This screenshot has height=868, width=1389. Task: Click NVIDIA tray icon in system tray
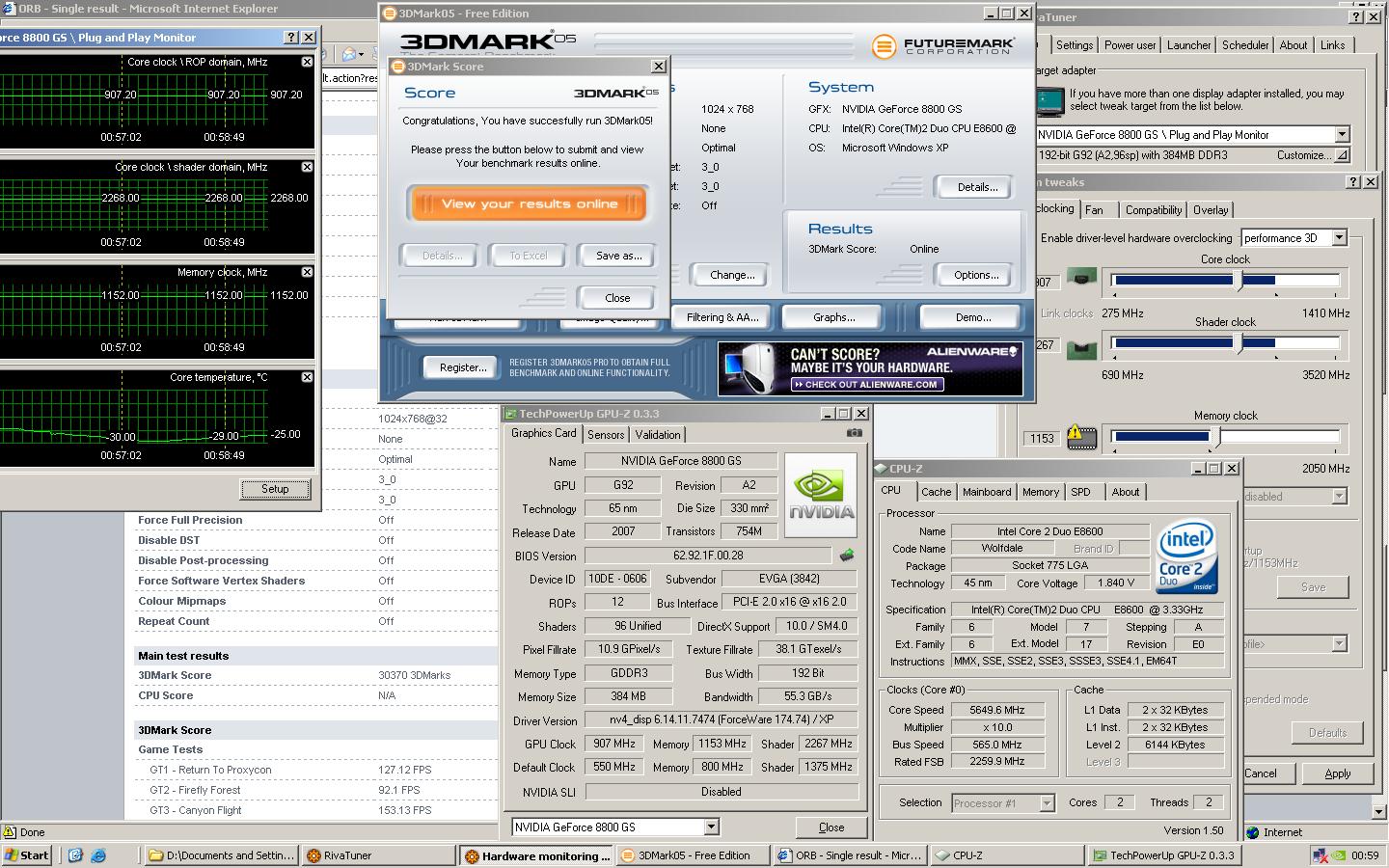(x=1339, y=855)
